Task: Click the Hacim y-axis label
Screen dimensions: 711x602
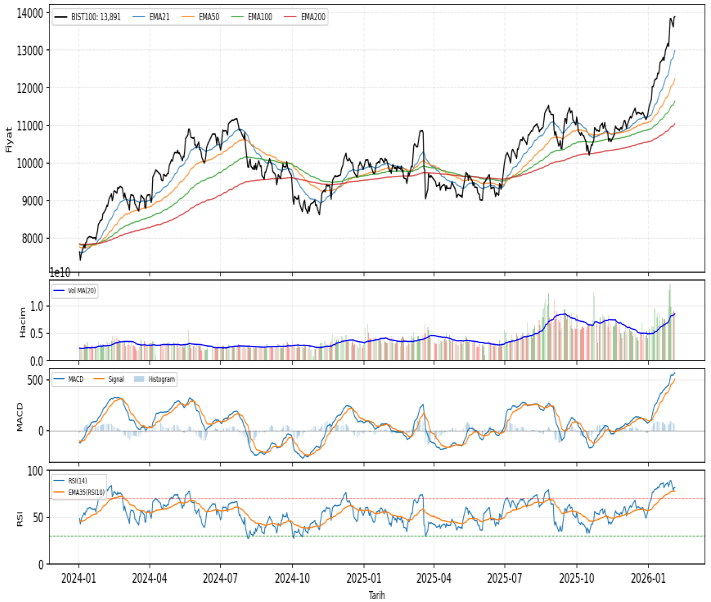Action: [9, 322]
